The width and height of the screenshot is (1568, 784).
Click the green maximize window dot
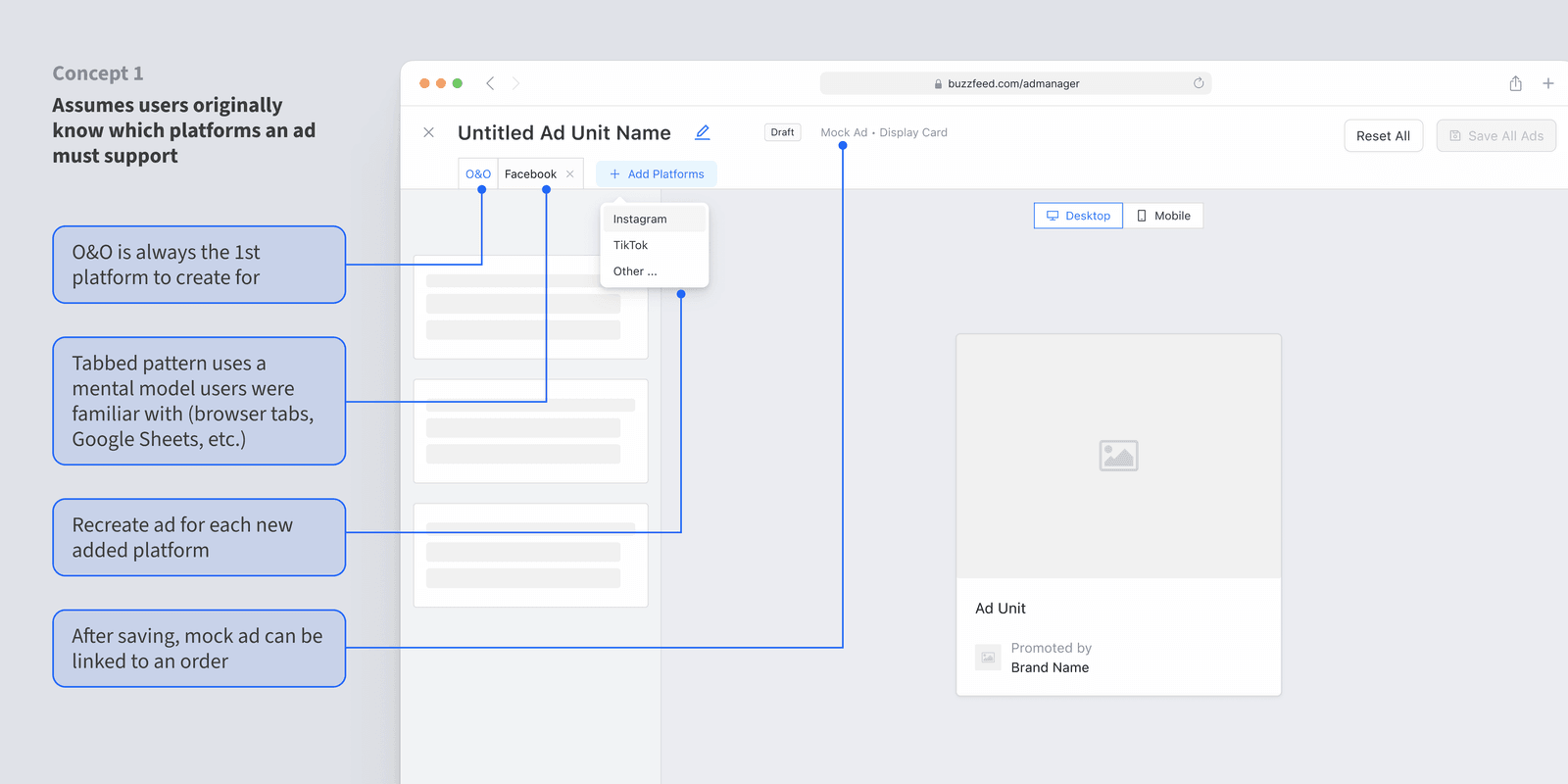tap(457, 83)
